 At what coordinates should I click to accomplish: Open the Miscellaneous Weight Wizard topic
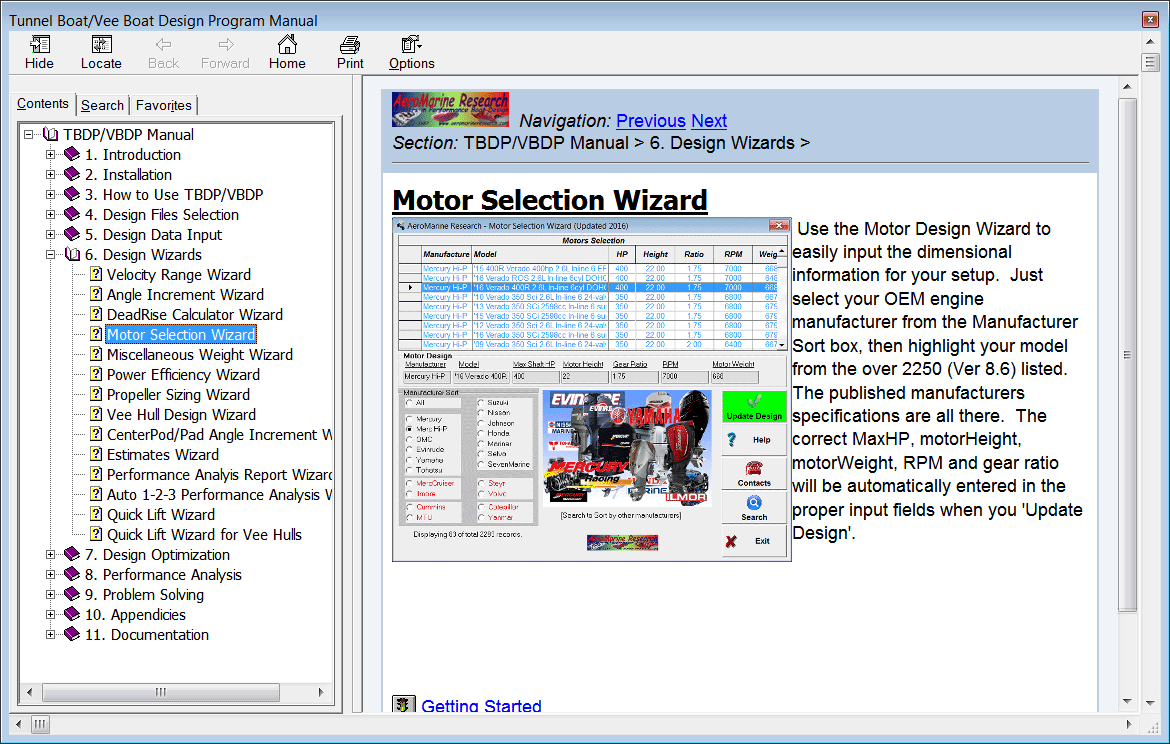(199, 355)
